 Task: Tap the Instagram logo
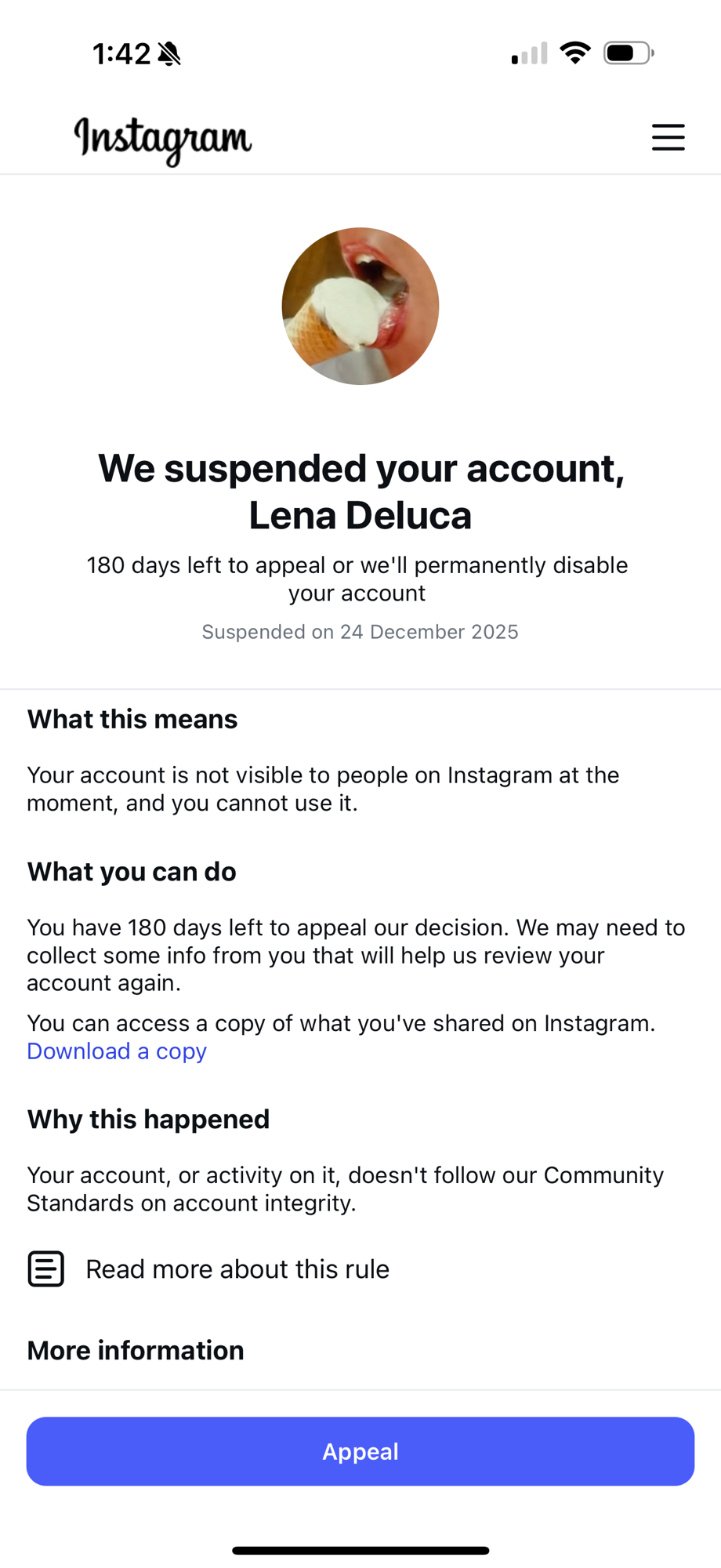click(x=163, y=140)
